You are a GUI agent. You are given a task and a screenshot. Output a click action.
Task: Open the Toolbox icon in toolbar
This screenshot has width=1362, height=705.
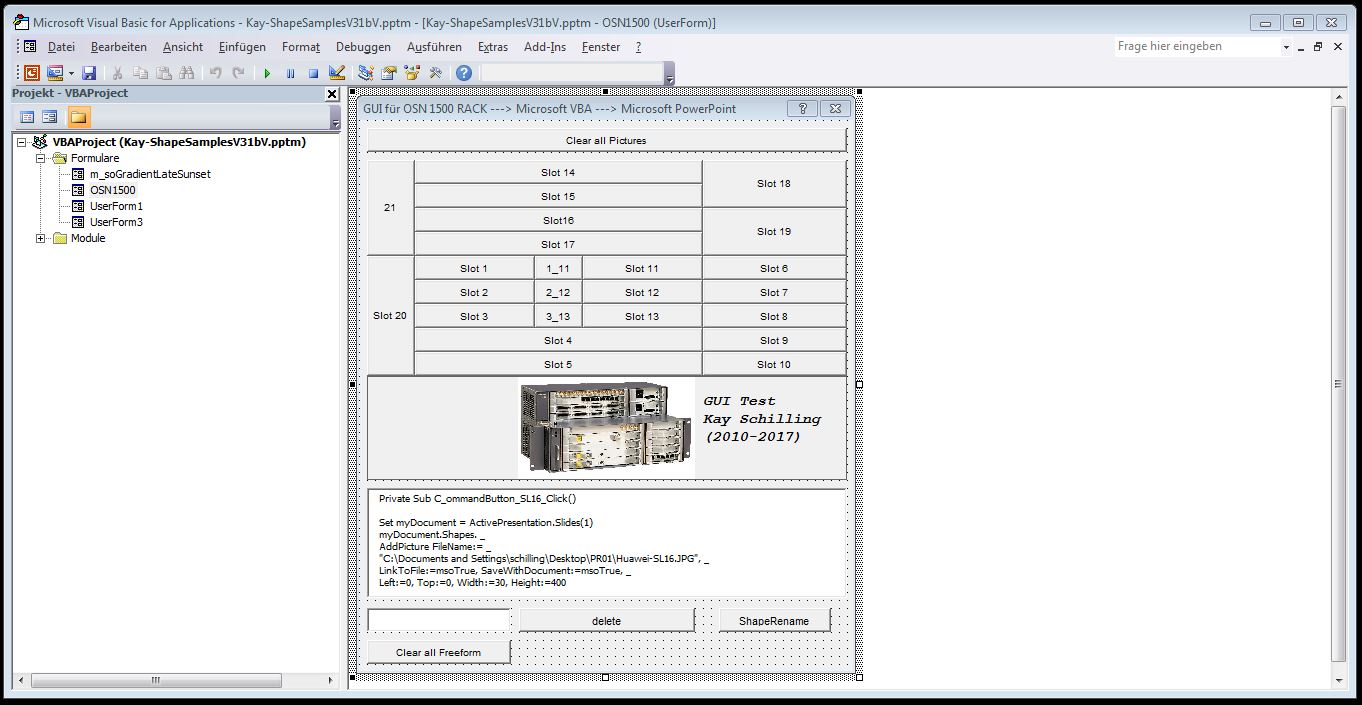pos(435,73)
